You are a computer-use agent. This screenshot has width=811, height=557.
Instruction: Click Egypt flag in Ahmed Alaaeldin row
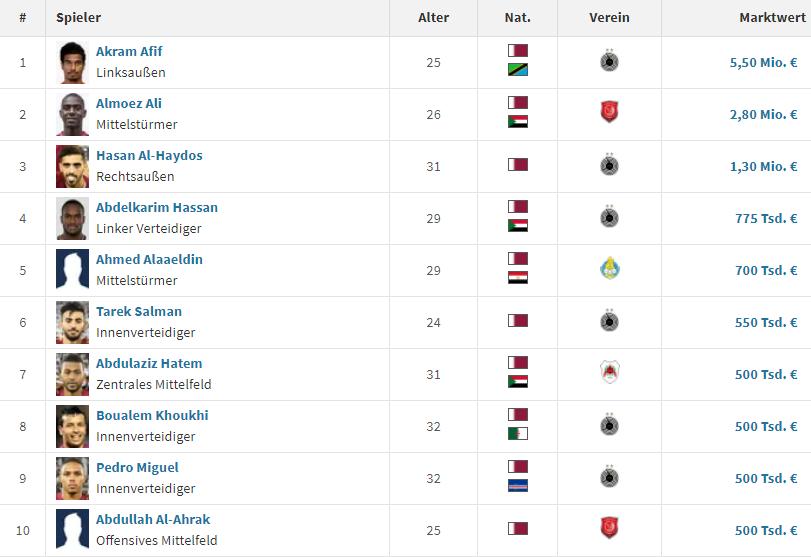[517, 278]
